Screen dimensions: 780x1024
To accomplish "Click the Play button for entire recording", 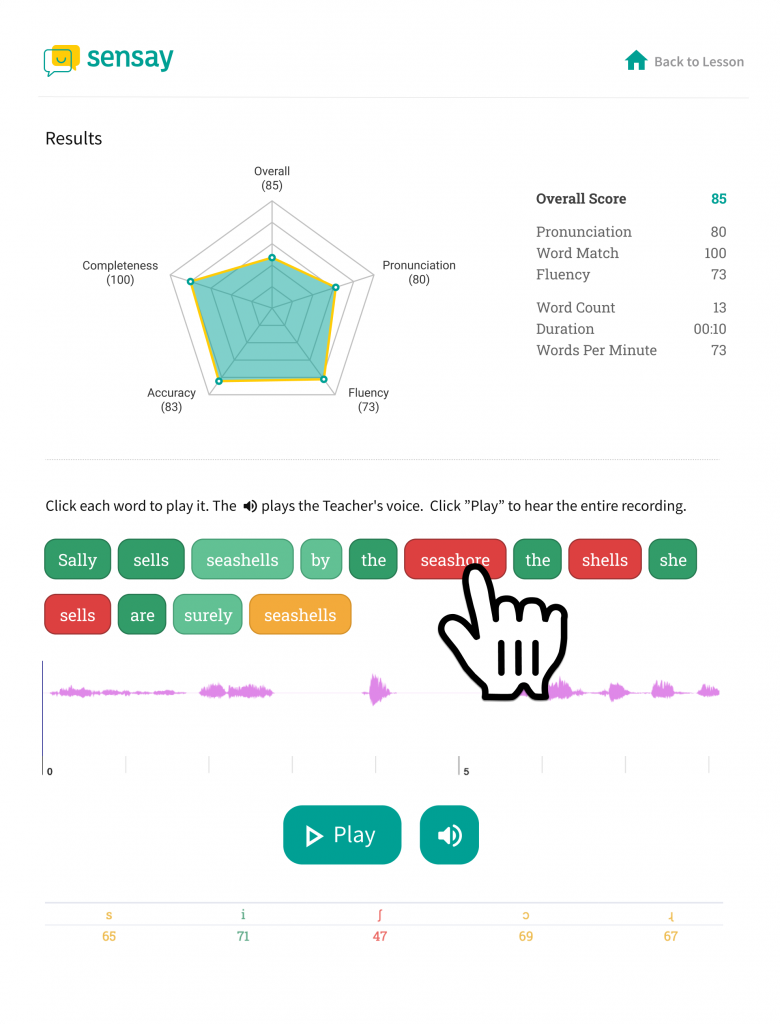I will pos(342,835).
